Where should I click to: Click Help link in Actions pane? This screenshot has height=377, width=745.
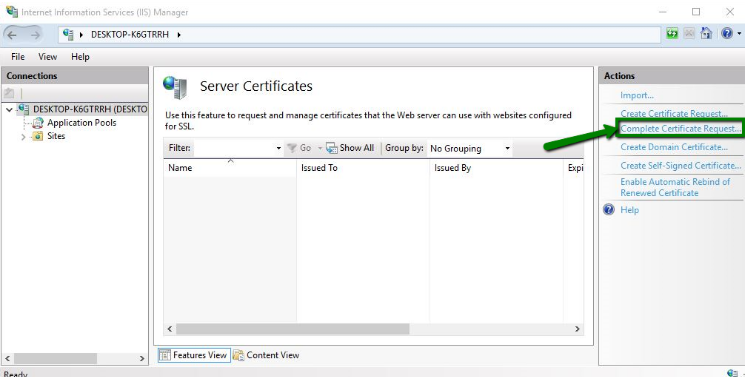click(x=630, y=210)
